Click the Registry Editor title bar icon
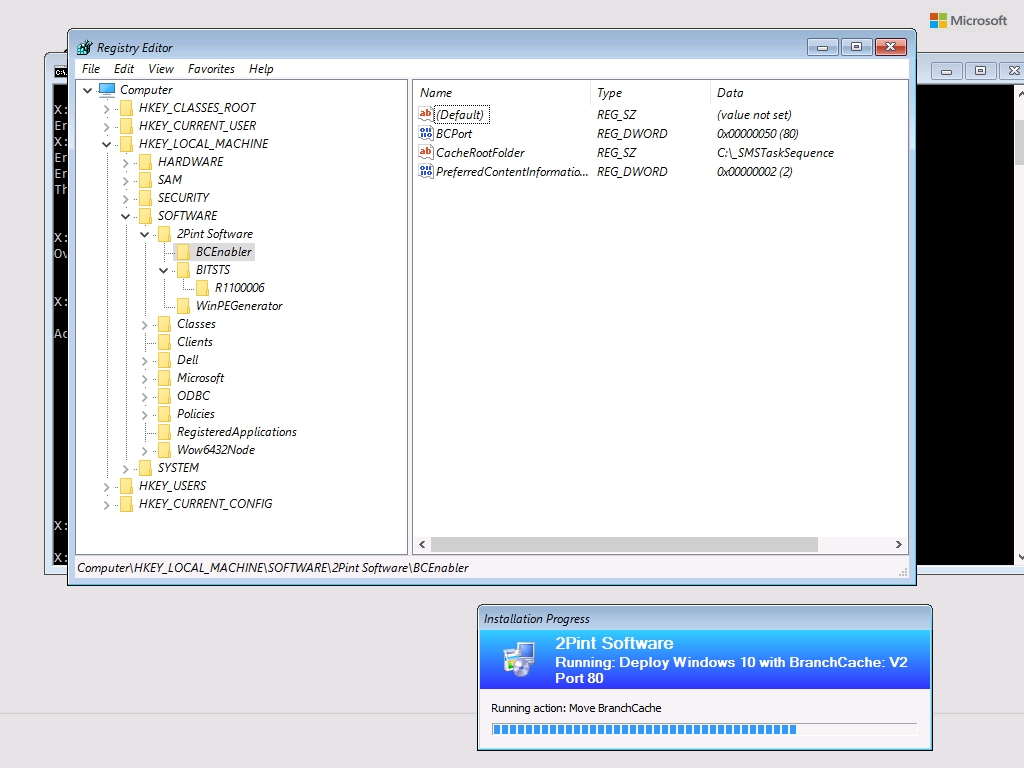This screenshot has width=1024, height=768. pos(85,47)
